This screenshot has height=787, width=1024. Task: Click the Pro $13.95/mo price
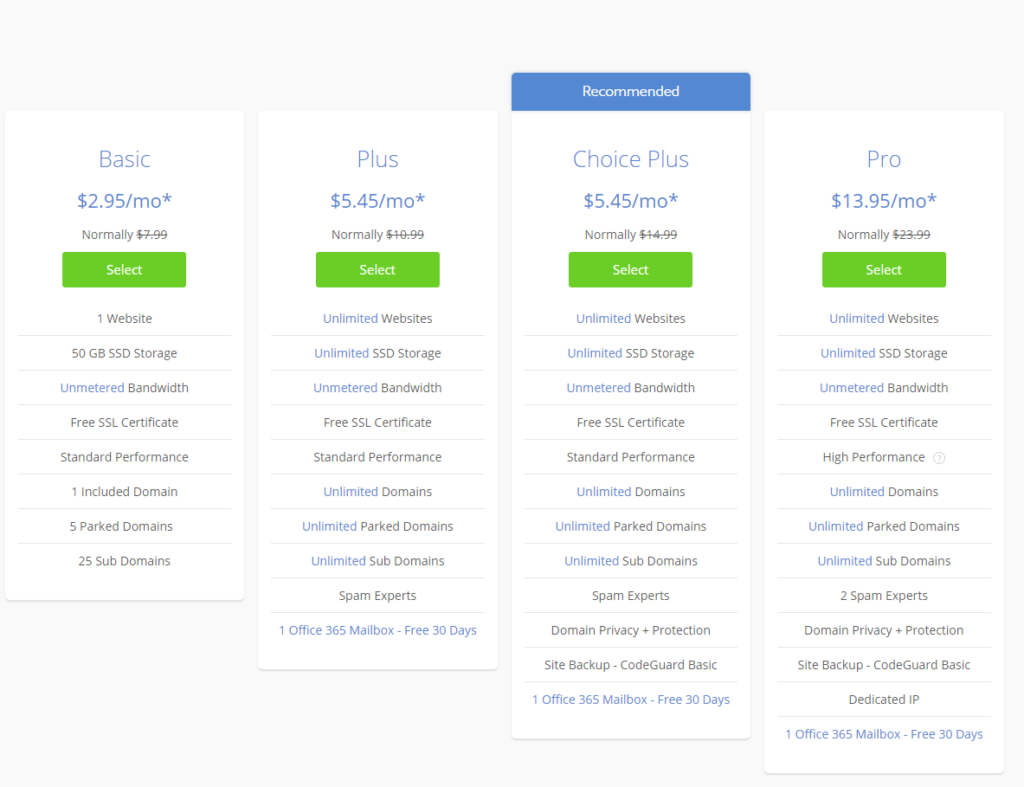(884, 201)
